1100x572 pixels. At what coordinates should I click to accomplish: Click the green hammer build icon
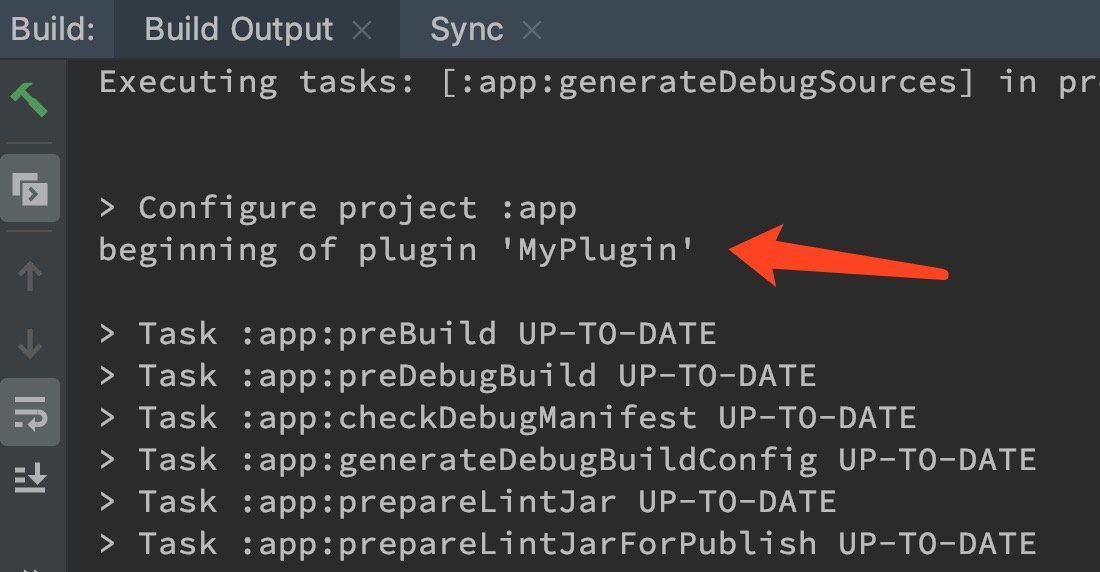pyautogui.click(x=29, y=99)
